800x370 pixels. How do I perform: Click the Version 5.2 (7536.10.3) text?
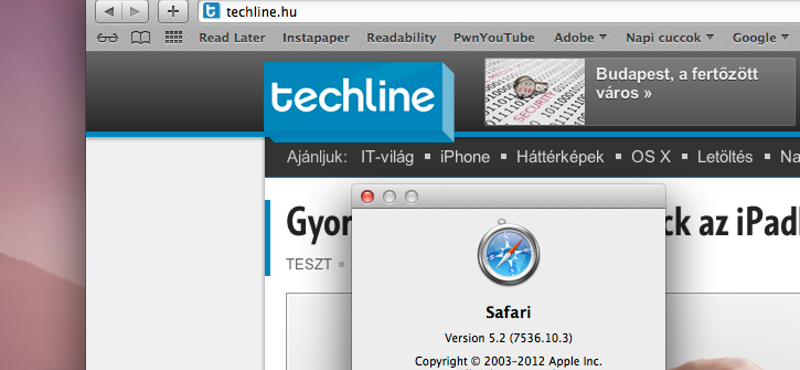pyautogui.click(x=508, y=338)
